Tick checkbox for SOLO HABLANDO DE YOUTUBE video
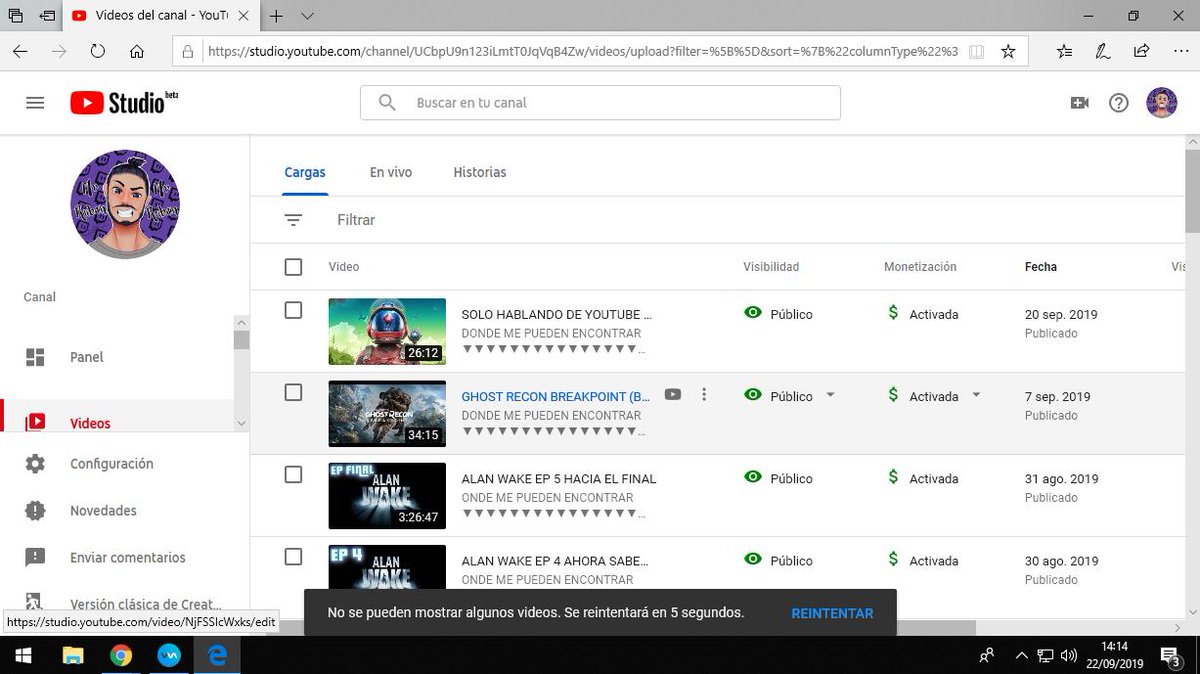1200x674 pixels. tap(293, 311)
